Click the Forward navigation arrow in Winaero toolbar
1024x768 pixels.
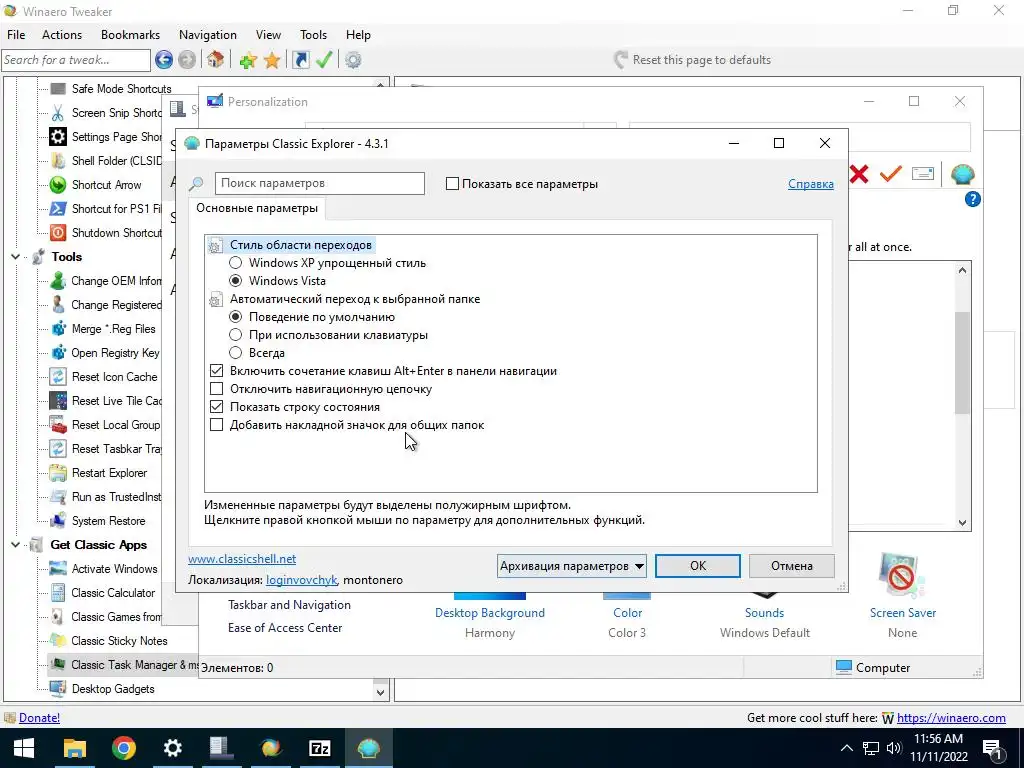tap(187, 60)
